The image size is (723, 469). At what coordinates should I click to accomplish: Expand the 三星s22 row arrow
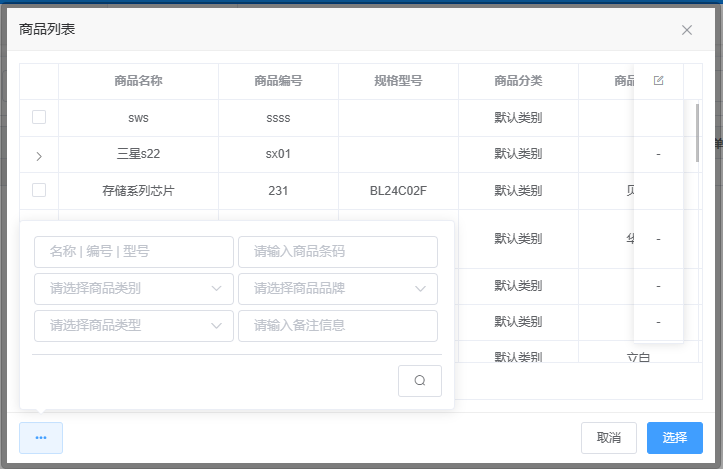click(x=39, y=155)
